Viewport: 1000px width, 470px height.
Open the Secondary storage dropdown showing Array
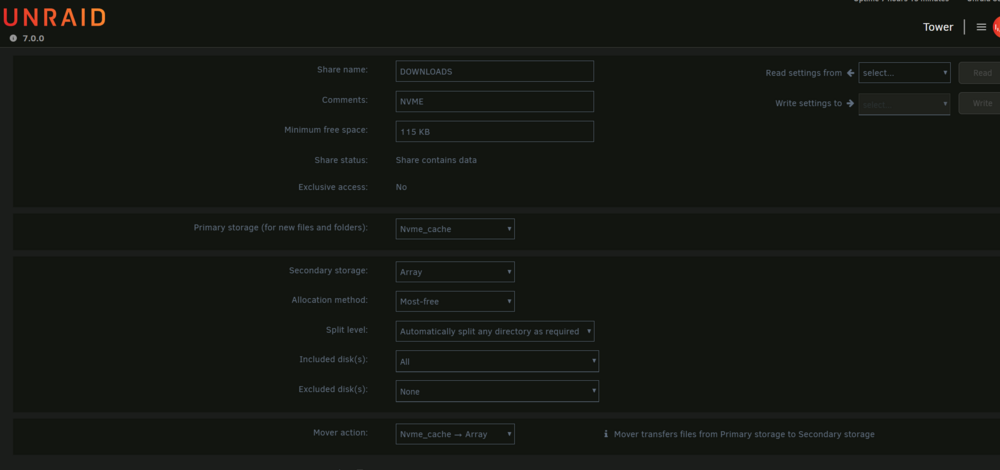[x=455, y=272]
